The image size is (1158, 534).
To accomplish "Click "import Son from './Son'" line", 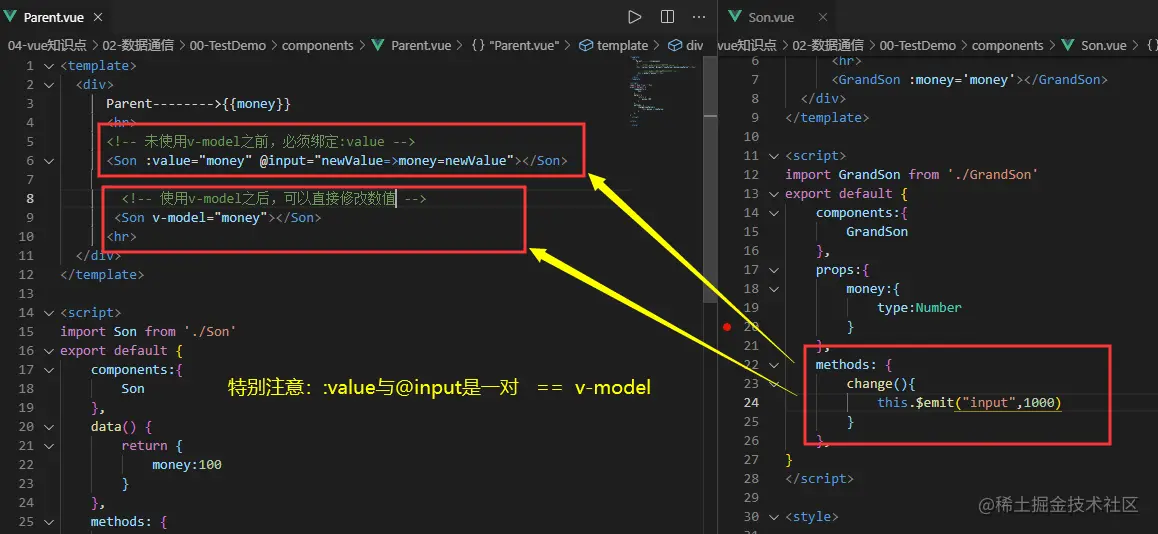I will tap(148, 332).
